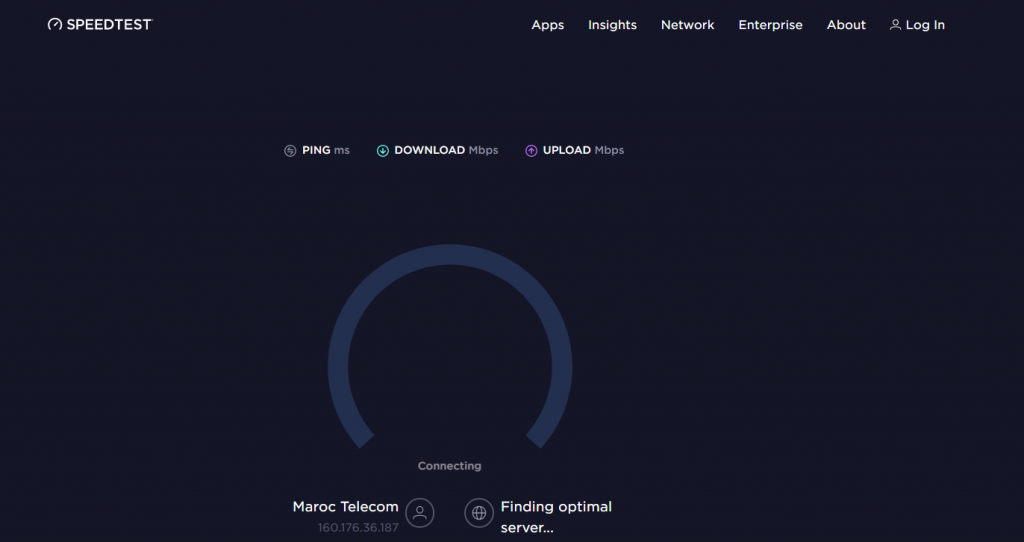The image size is (1024, 542).
Task: Click the grey ping icon
Action: coord(290,151)
